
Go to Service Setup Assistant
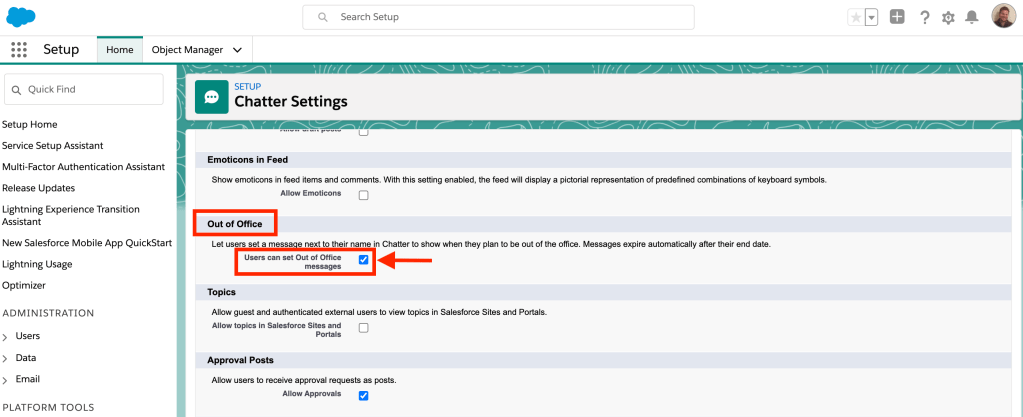click(52, 146)
